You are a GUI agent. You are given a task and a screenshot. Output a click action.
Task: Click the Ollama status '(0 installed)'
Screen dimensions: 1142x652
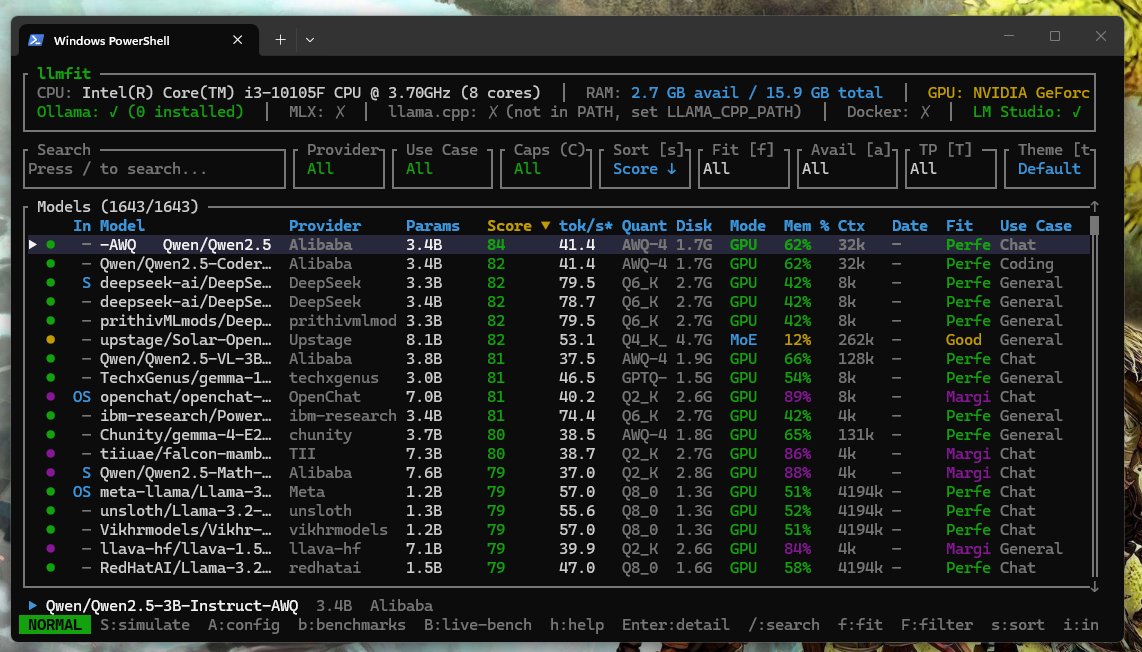click(186, 111)
